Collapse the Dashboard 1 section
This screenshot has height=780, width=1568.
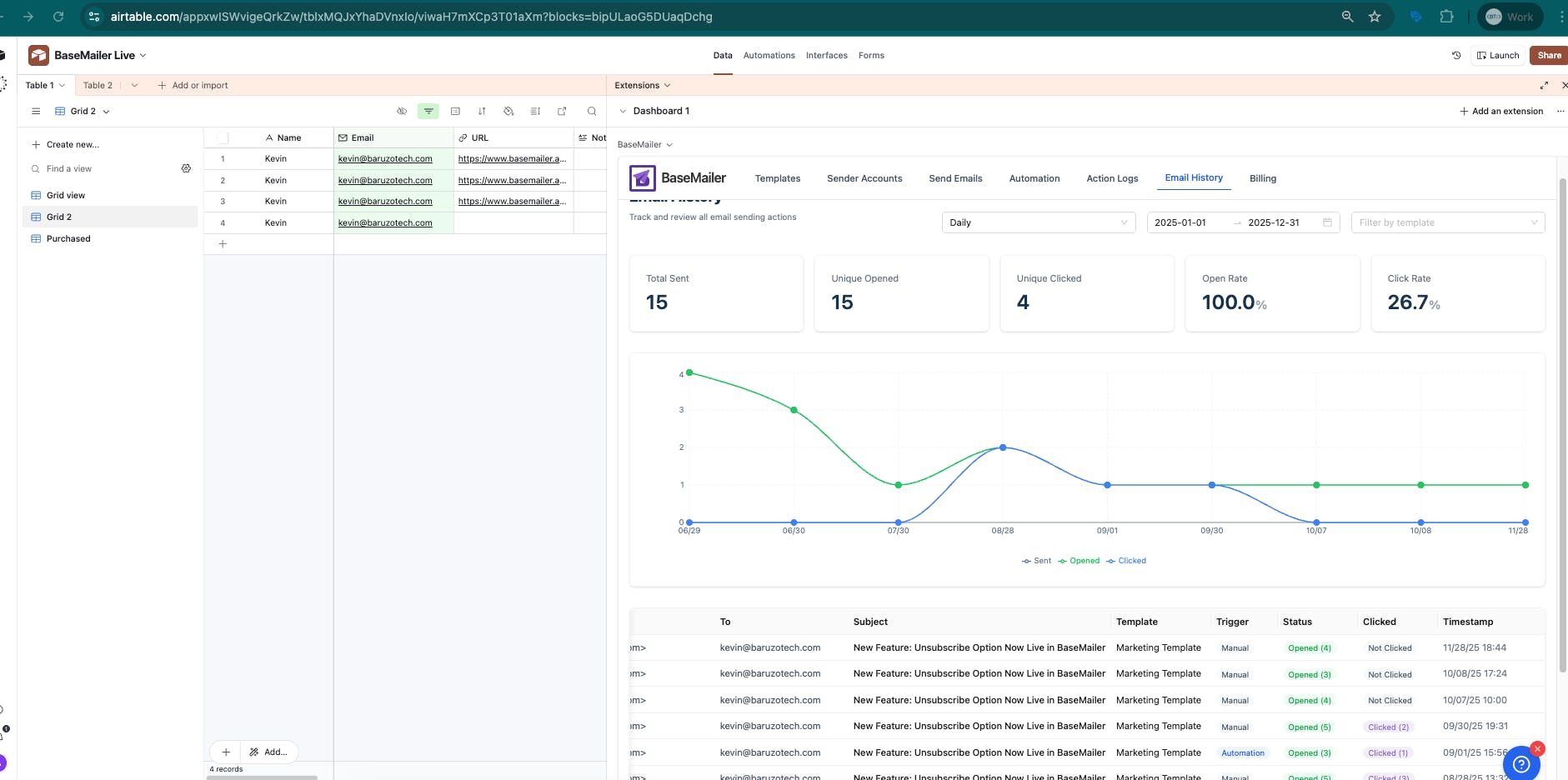click(623, 111)
